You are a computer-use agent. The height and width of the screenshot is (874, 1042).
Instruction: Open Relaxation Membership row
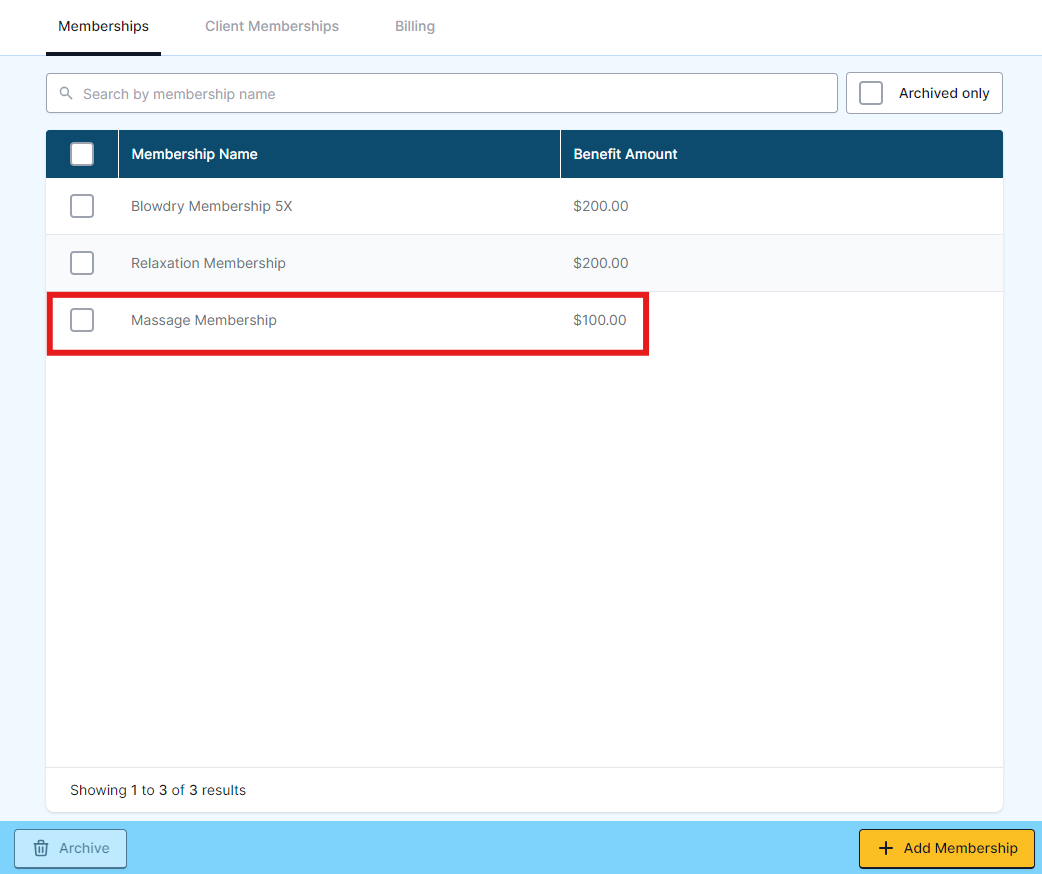524,263
